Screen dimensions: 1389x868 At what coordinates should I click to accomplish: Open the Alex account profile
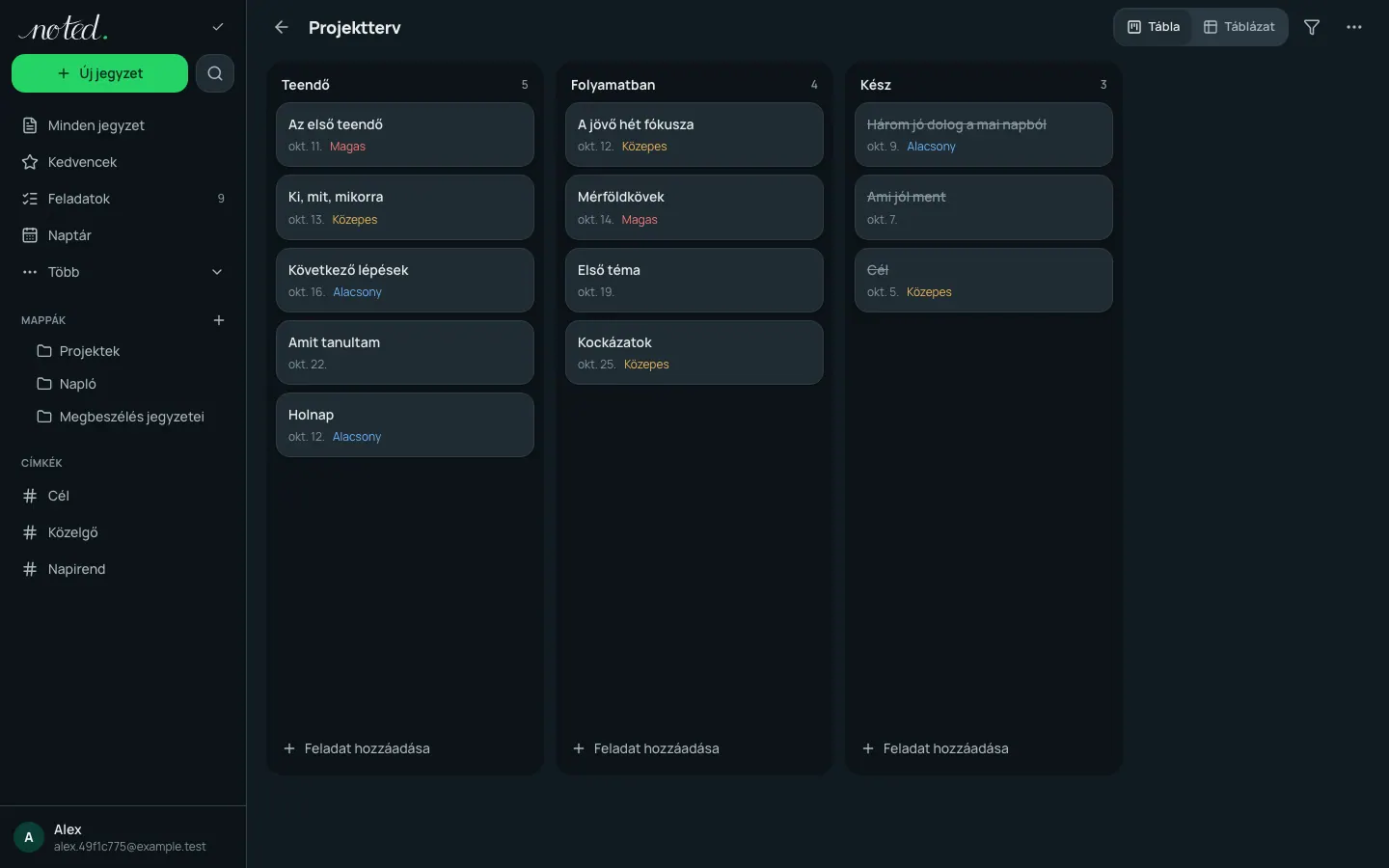click(x=123, y=837)
